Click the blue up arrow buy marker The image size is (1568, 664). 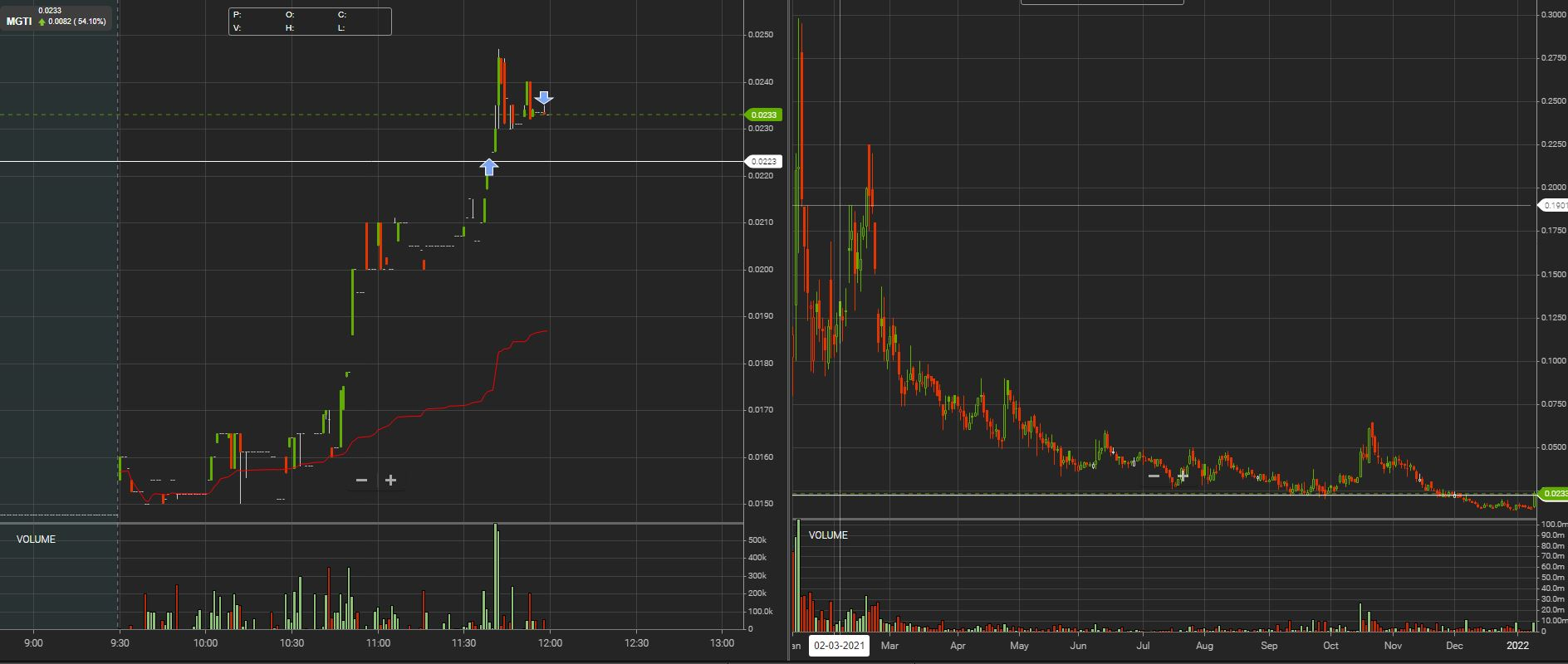coord(489,167)
